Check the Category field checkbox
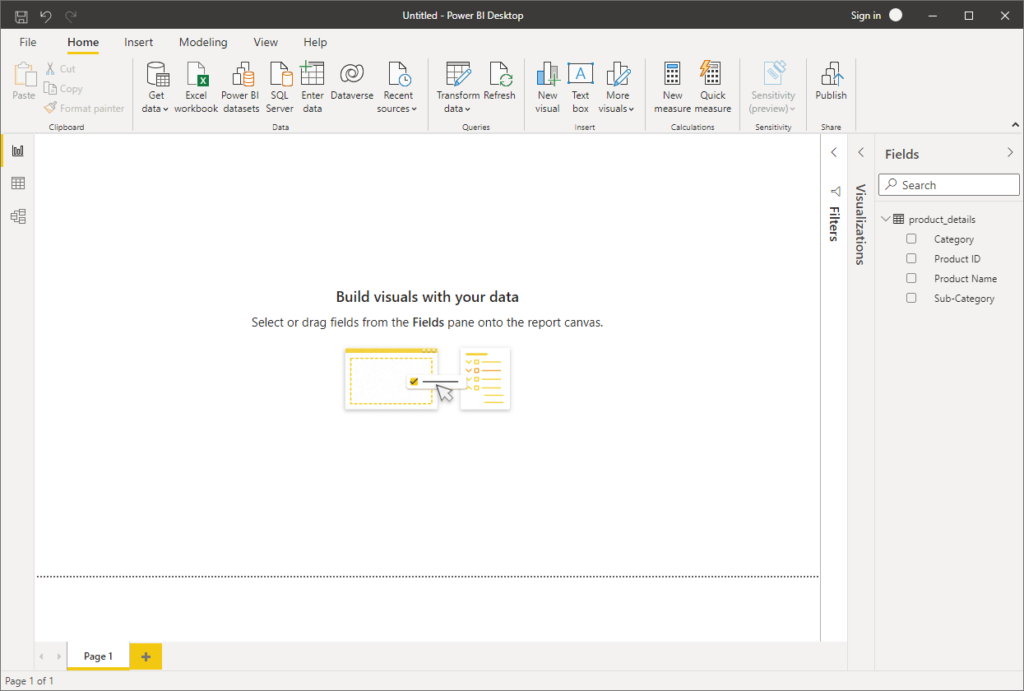The width and height of the screenshot is (1024, 691). click(x=911, y=239)
